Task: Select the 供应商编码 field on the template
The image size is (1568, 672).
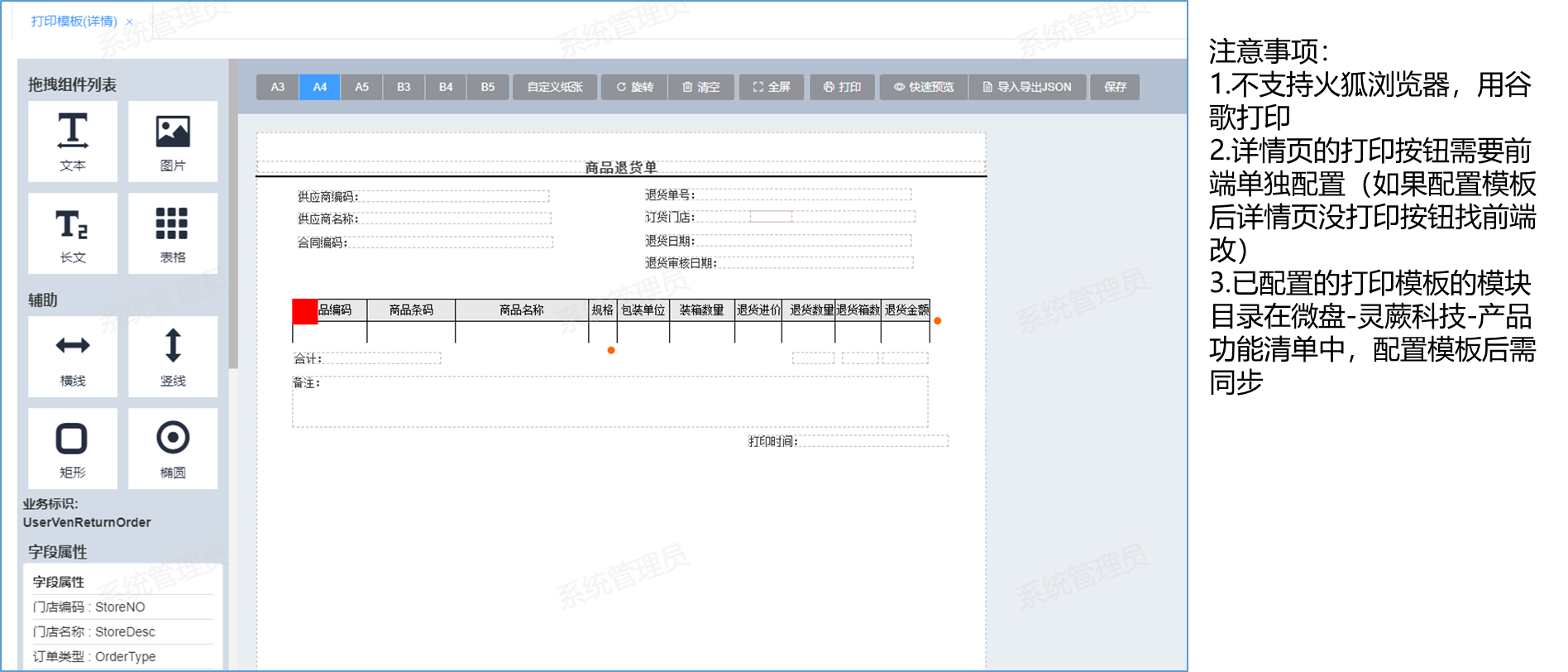Action: [423, 196]
